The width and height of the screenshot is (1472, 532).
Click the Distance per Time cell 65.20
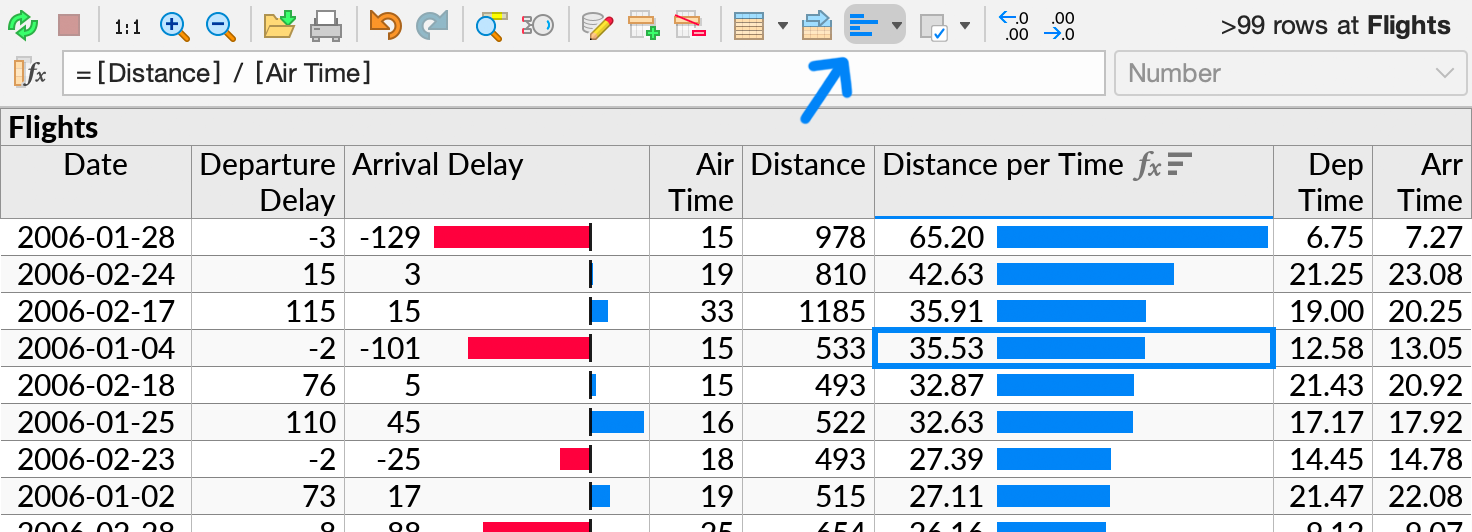(x=1074, y=237)
